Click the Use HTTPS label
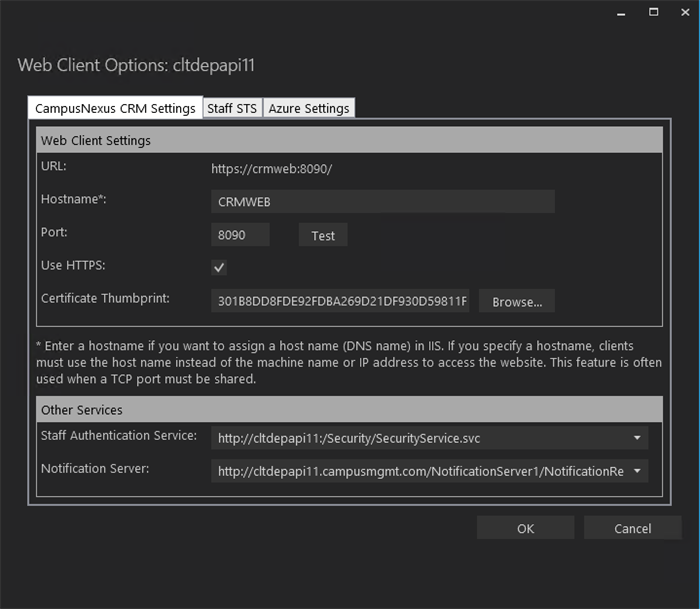The height and width of the screenshot is (609, 700). coord(73,265)
